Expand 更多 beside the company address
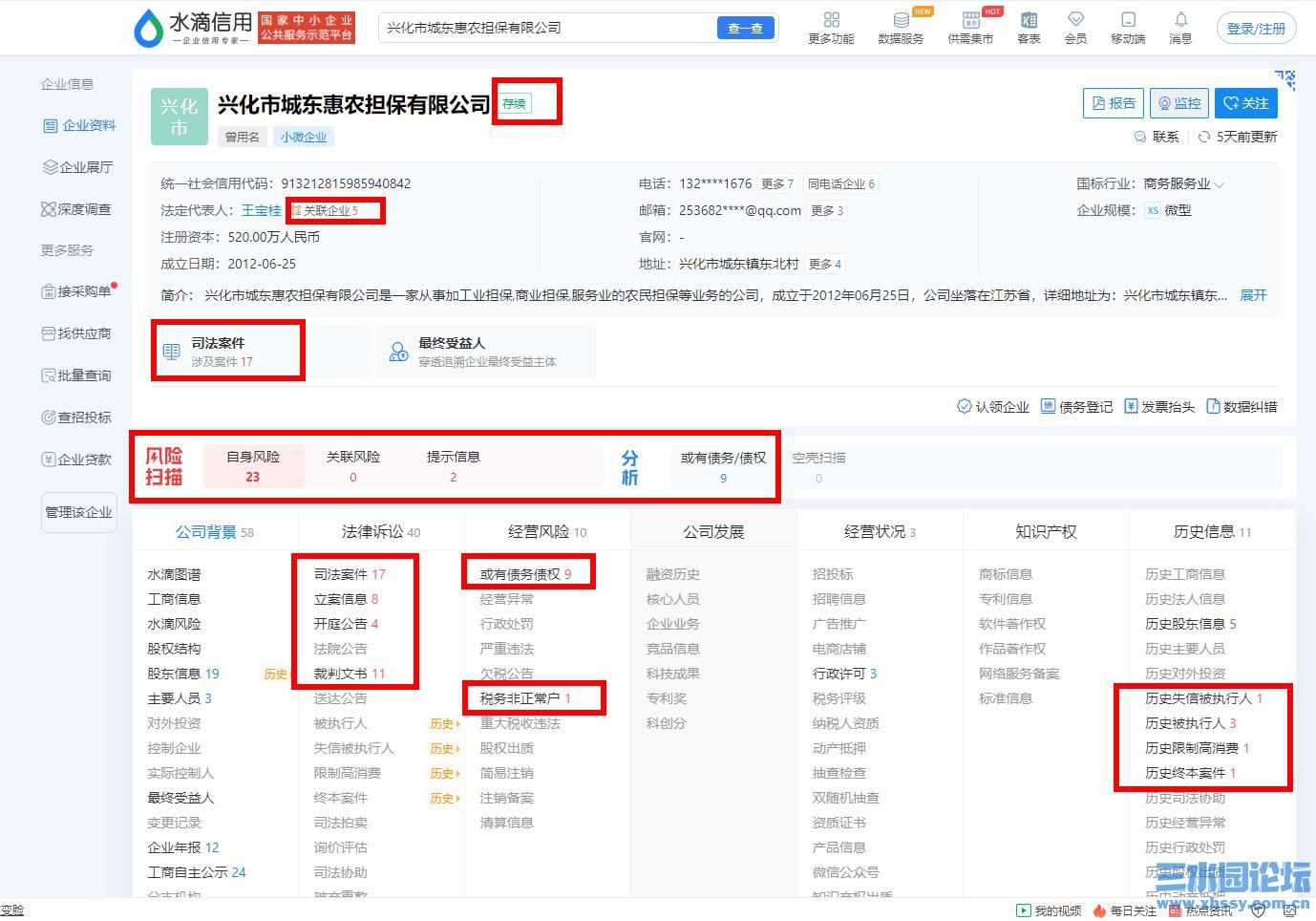 pos(825,264)
